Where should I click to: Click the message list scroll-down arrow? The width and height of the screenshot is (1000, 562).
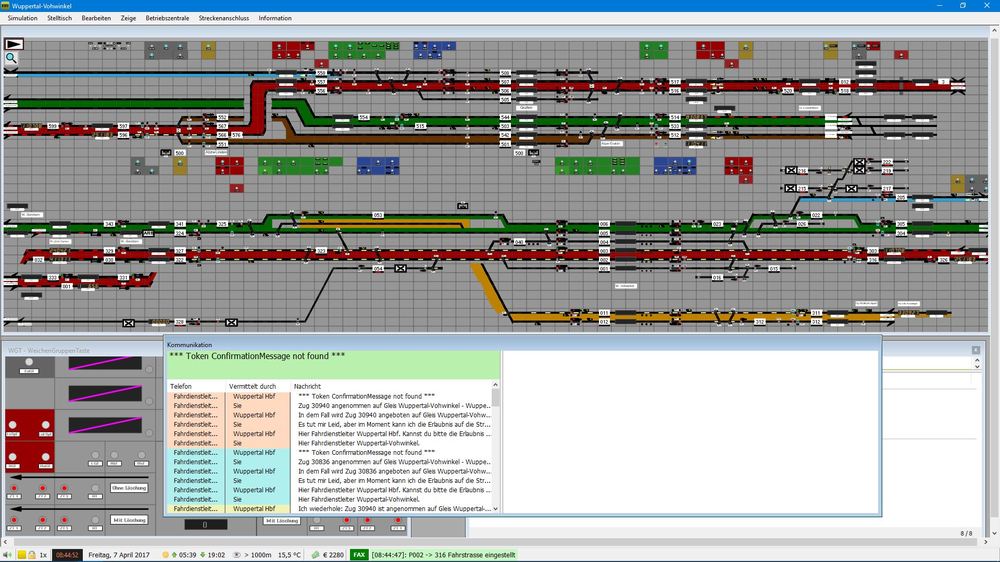tap(496, 509)
